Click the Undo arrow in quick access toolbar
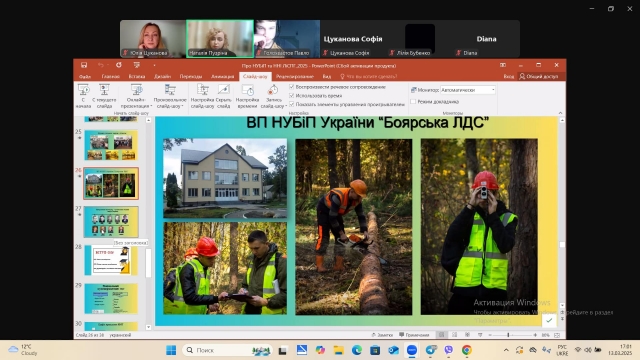The height and width of the screenshot is (360, 640). [x=100, y=65]
